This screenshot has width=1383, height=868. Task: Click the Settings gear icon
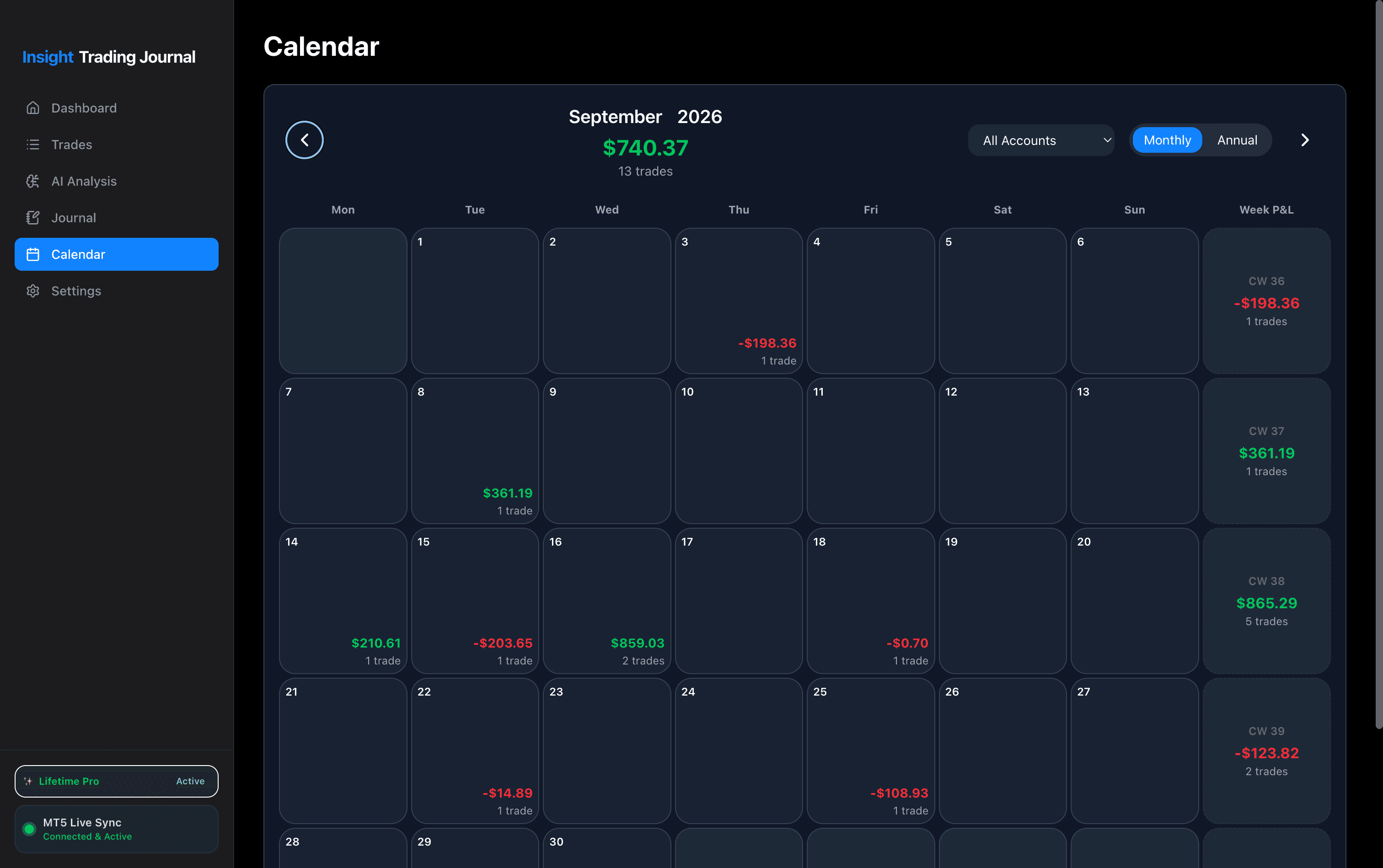tap(33, 291)
